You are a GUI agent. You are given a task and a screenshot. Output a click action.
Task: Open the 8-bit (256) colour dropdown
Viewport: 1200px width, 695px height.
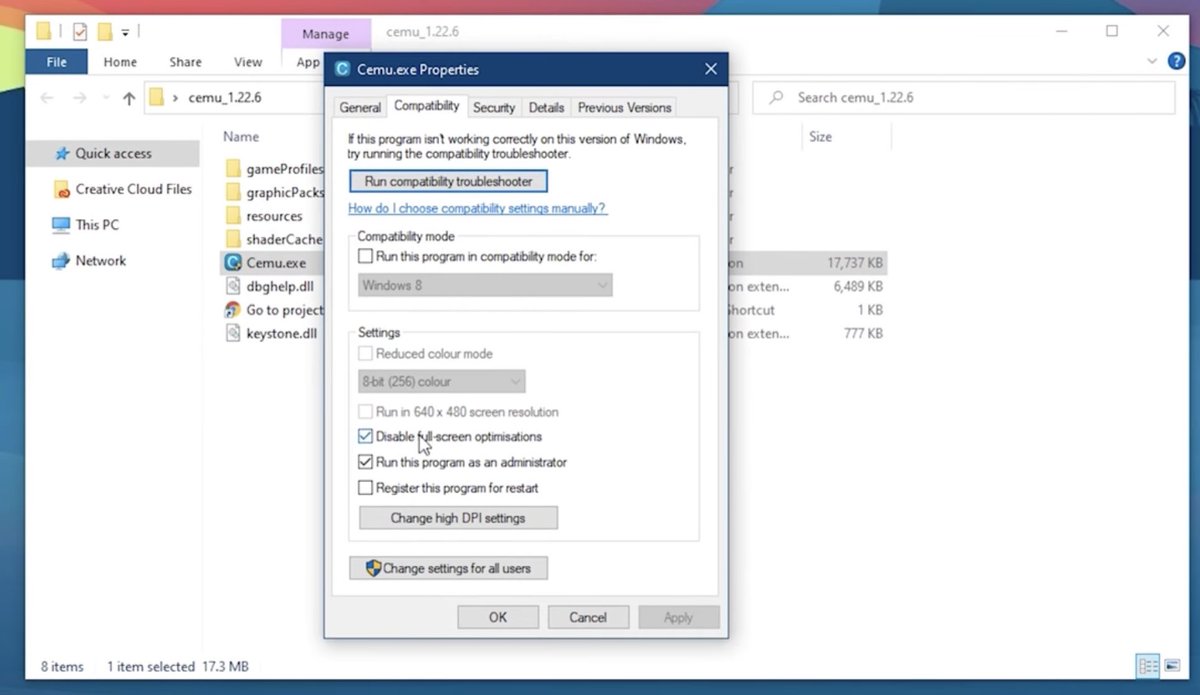(x=441, y=382)
